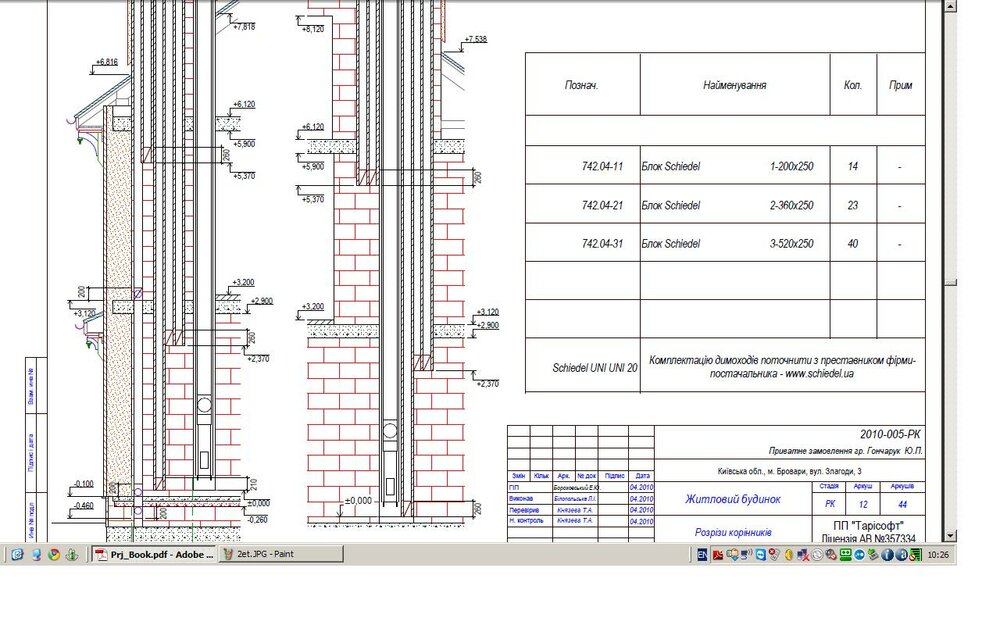The width and height of the screenshot is (1000, 625).
Task: Click the red Adobe Acrobat tray icon
Action: click(x=718, y=555)
